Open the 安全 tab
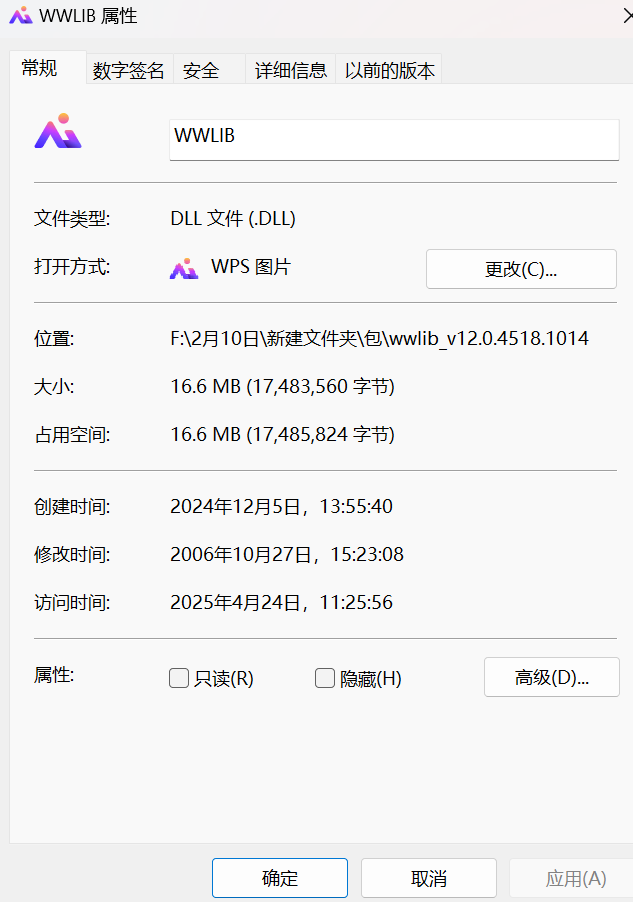Screen dimensions: 633x902 coord(209,70)
